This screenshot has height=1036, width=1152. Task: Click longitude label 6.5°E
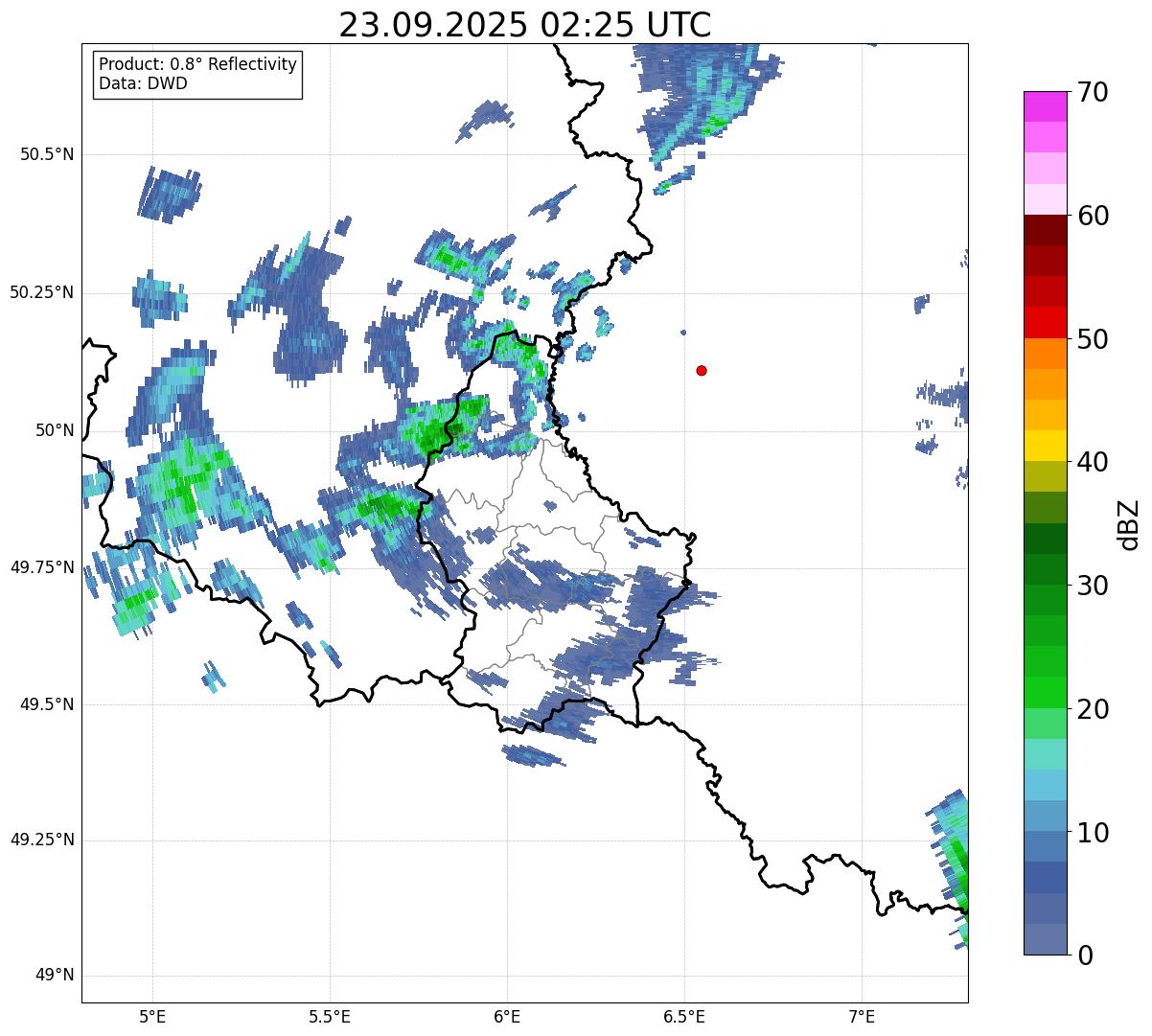(684, 1017)
